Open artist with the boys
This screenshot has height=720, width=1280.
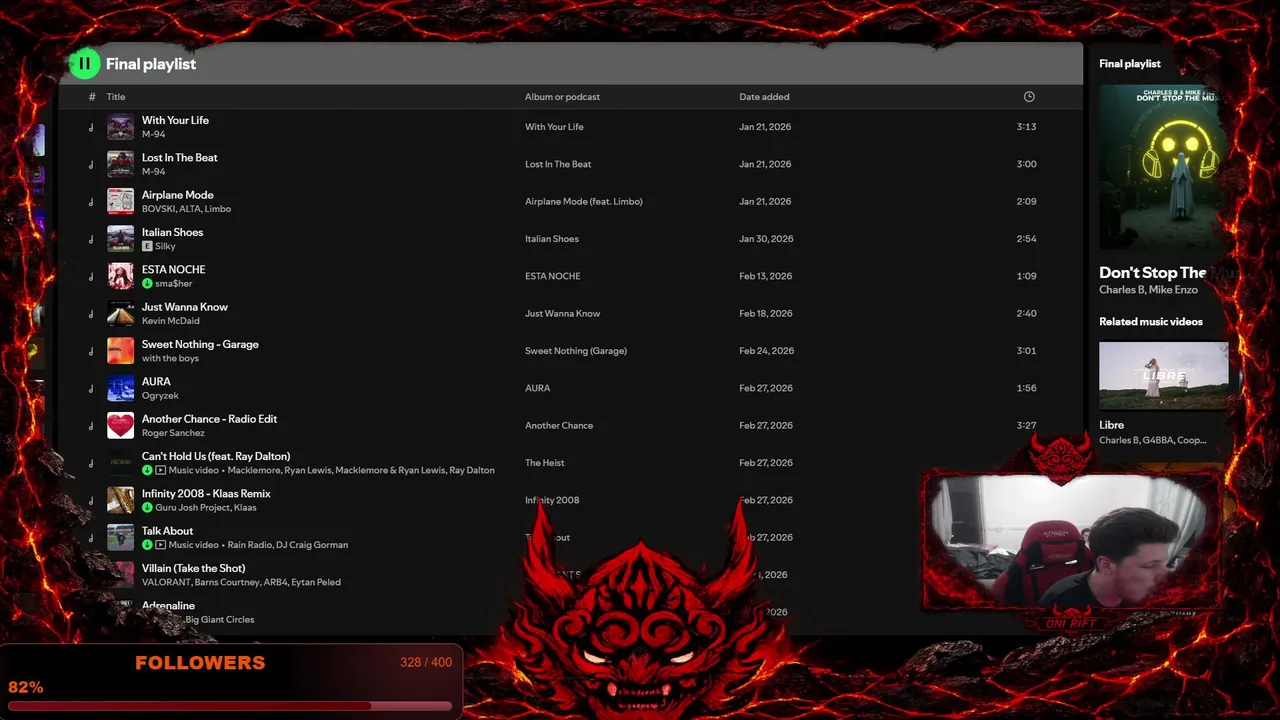coord(170,358)
